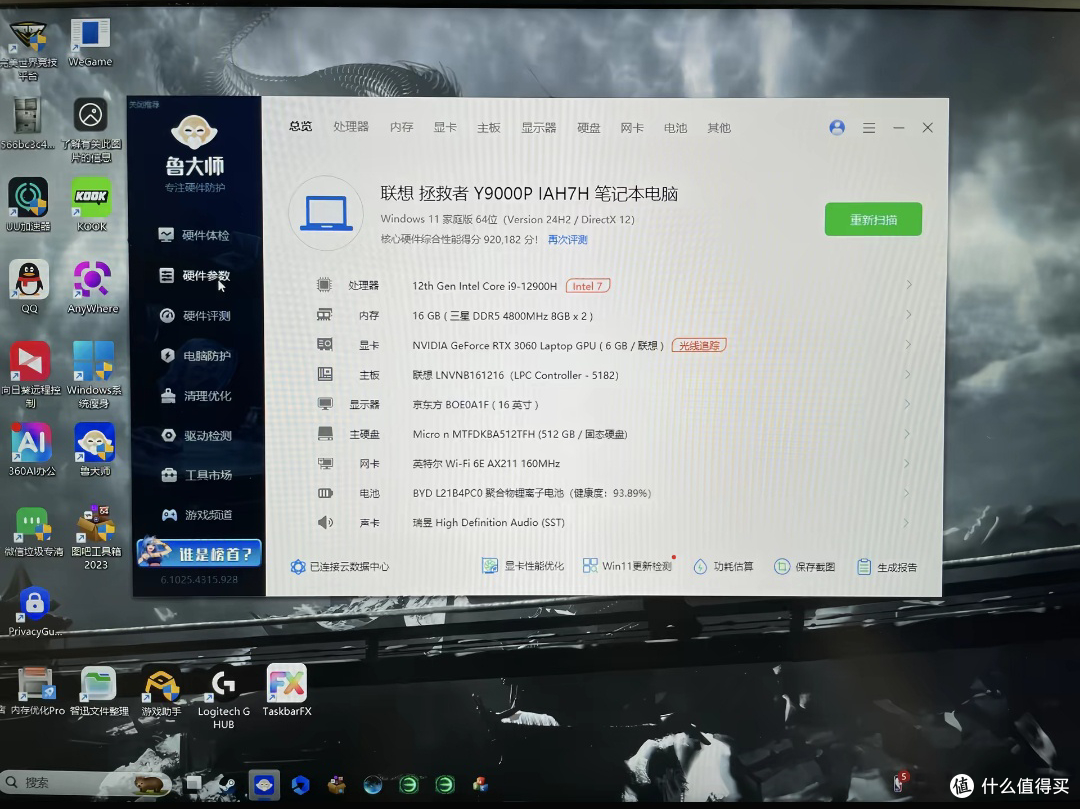This screenshot has width=1080, height=809.
Task: Expand the 主板 row chevron
Action: pyautogui.click(x=908, y=375)
